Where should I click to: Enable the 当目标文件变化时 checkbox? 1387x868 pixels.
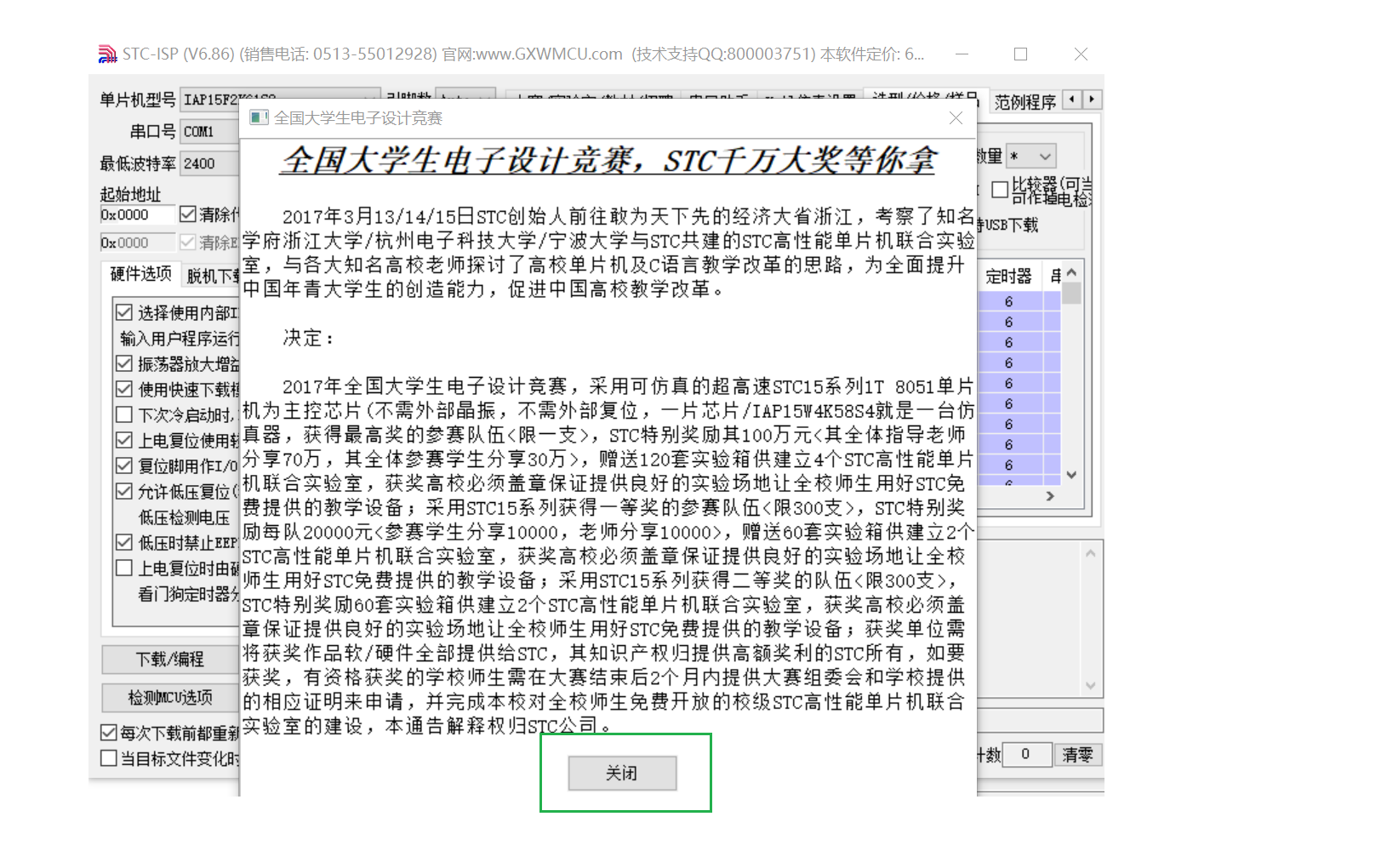coord(108,757)
